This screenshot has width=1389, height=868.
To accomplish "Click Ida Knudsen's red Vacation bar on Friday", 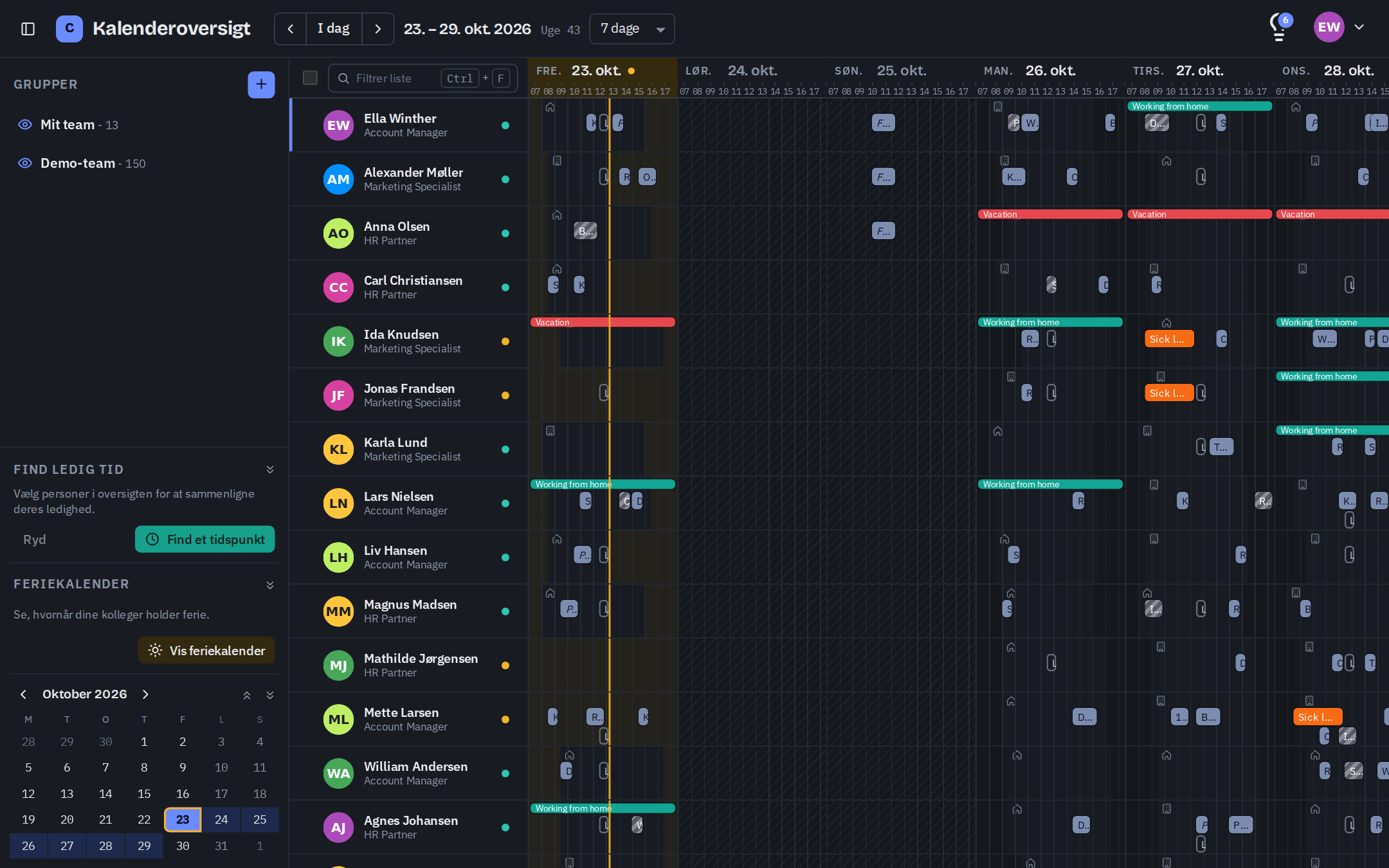I will click(603, 322).
